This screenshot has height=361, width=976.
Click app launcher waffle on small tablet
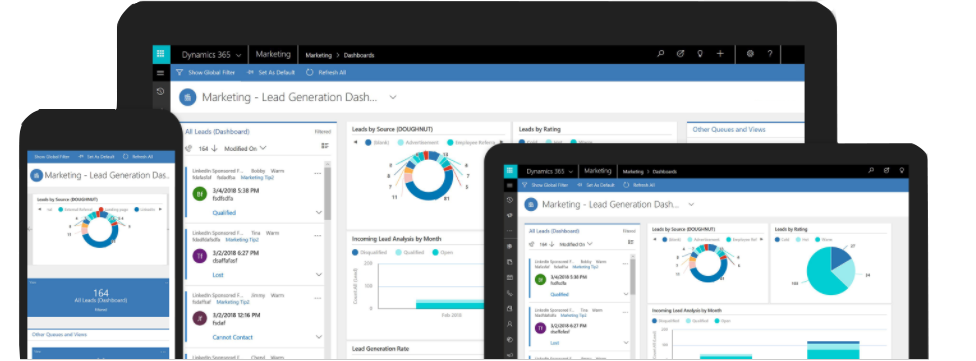click(510, 171)
